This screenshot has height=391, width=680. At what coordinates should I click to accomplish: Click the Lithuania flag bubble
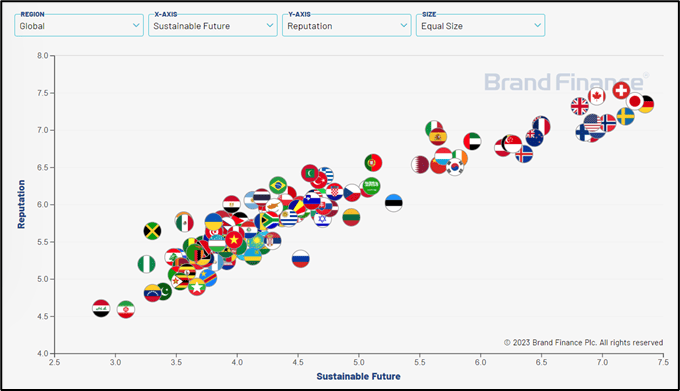coord(351,217)
